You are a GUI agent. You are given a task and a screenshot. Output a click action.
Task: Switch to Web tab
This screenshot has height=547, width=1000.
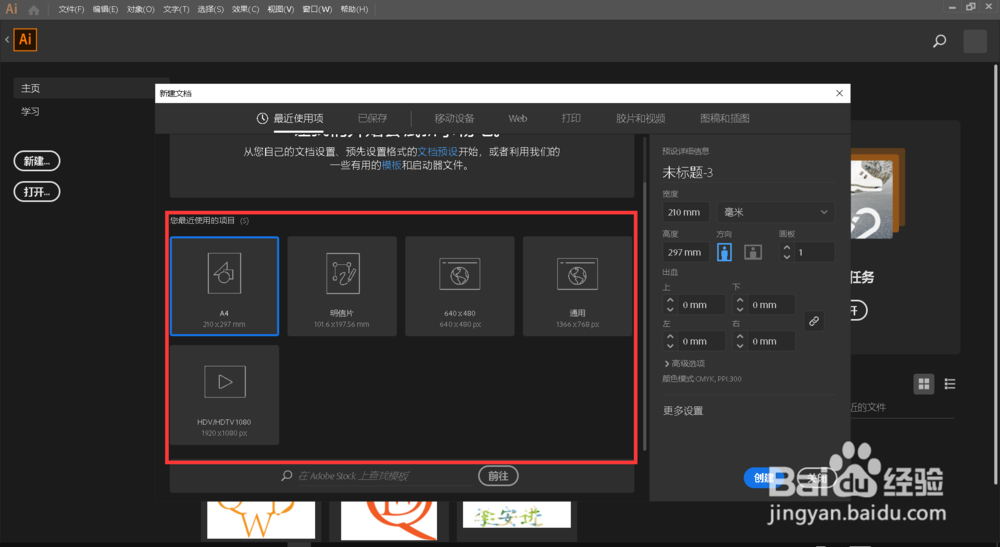click(x=518, y=119)
